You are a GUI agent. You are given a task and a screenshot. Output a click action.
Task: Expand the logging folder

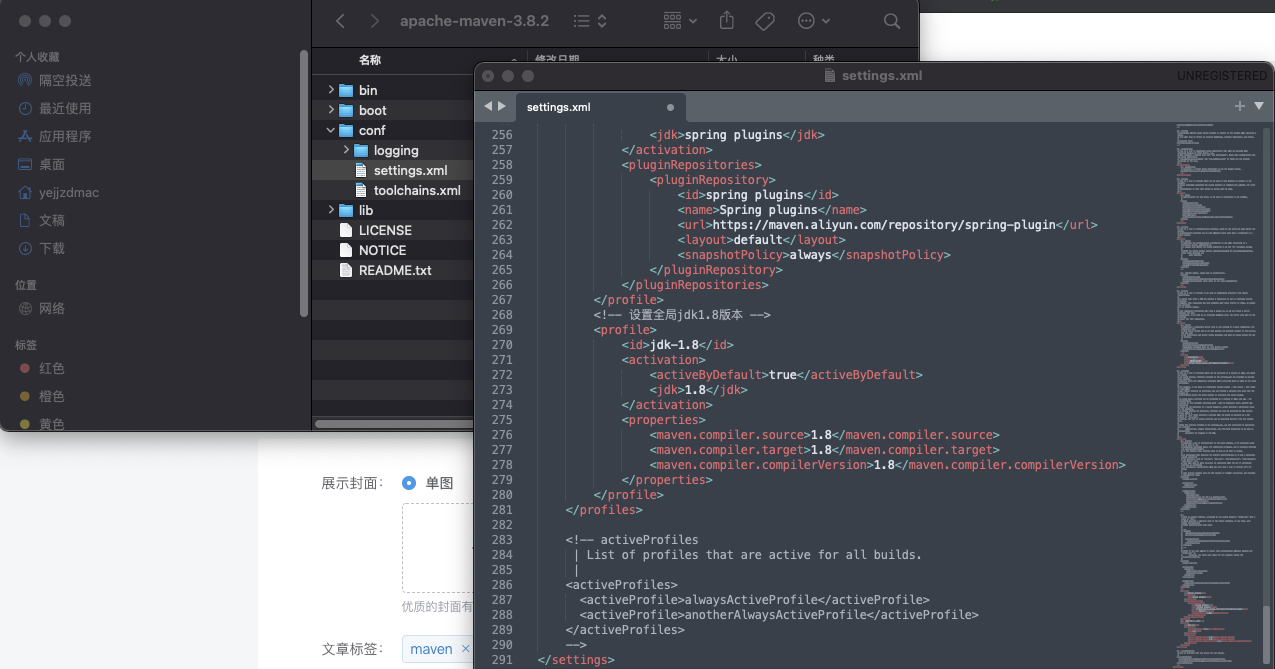pyautogui.click(x=346, y=150)
